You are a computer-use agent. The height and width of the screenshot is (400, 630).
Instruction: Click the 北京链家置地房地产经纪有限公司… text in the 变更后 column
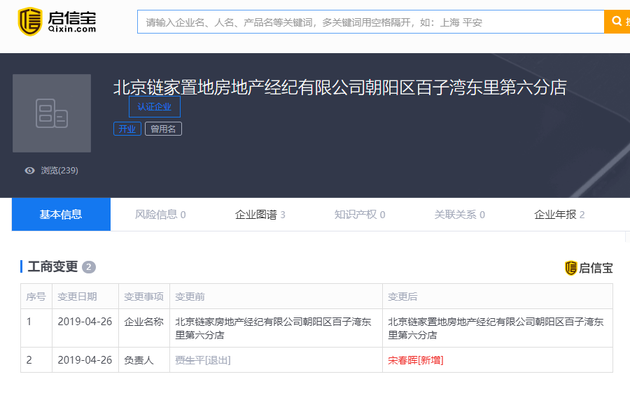496,328
